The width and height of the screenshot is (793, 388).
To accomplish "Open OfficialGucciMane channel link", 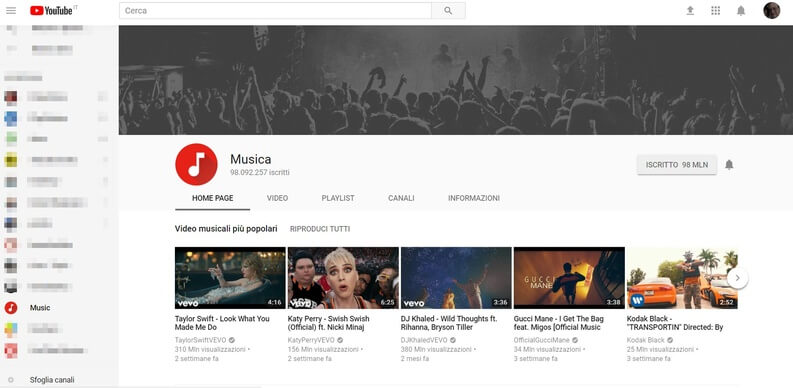I will (x=542, y=340).
